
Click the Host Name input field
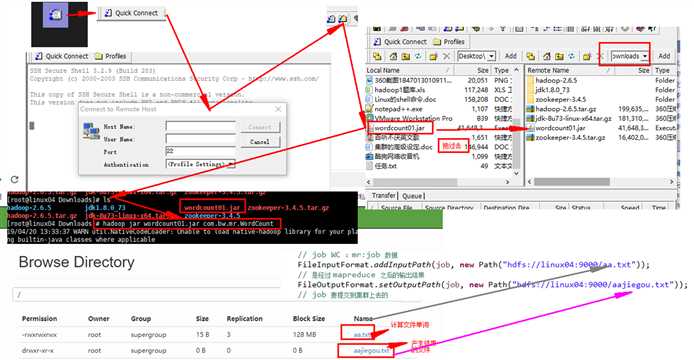(200, 126)
